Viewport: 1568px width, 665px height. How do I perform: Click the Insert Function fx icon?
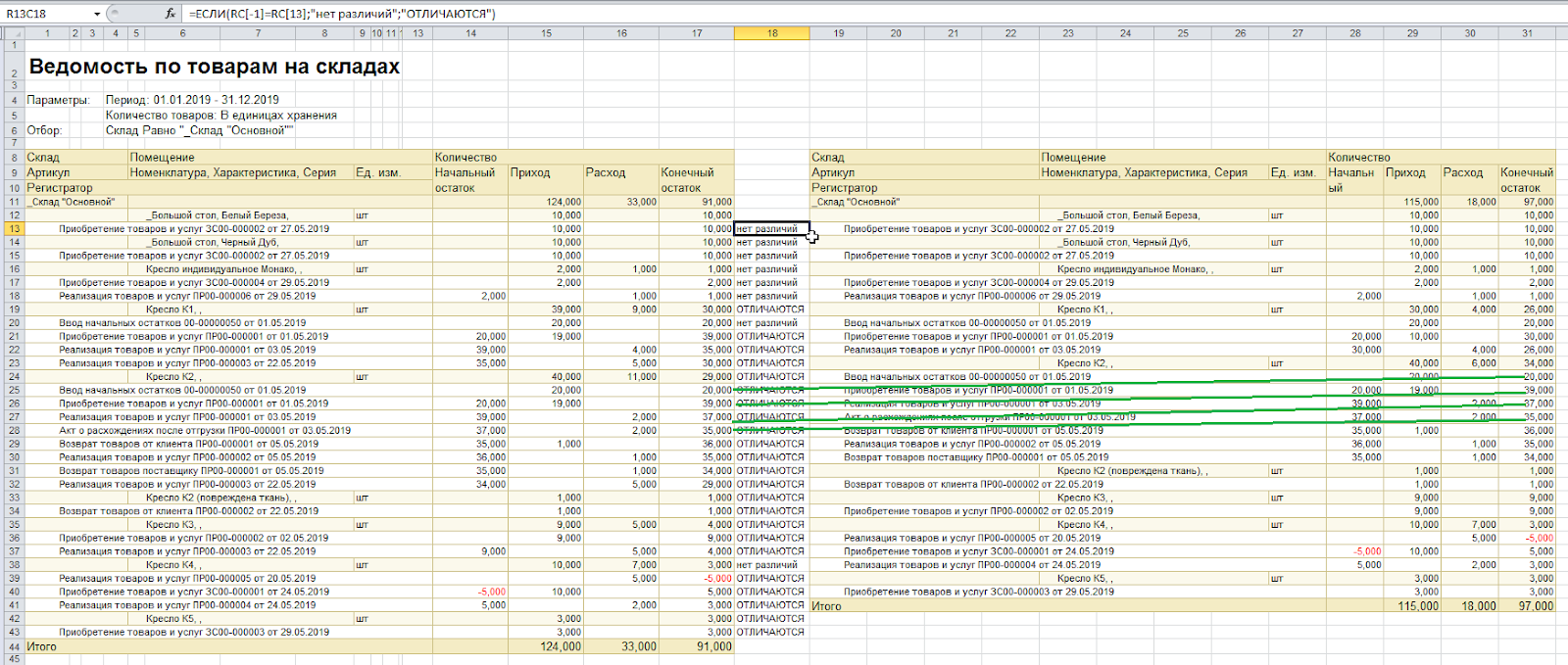(170, 14)
